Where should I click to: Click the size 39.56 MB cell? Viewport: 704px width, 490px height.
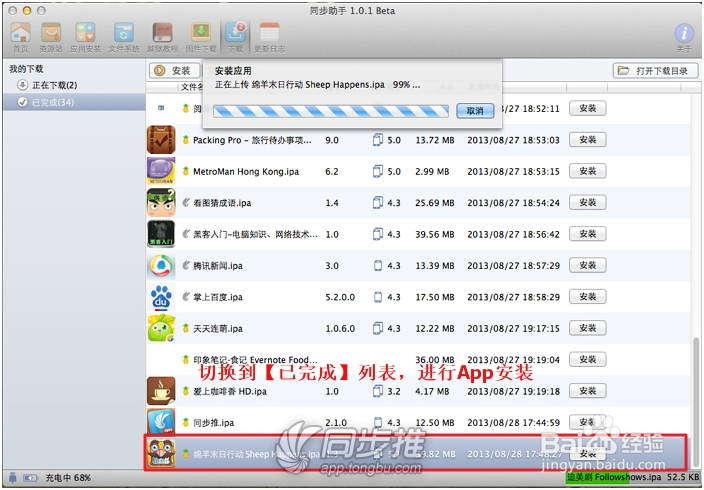coord(435,234)
